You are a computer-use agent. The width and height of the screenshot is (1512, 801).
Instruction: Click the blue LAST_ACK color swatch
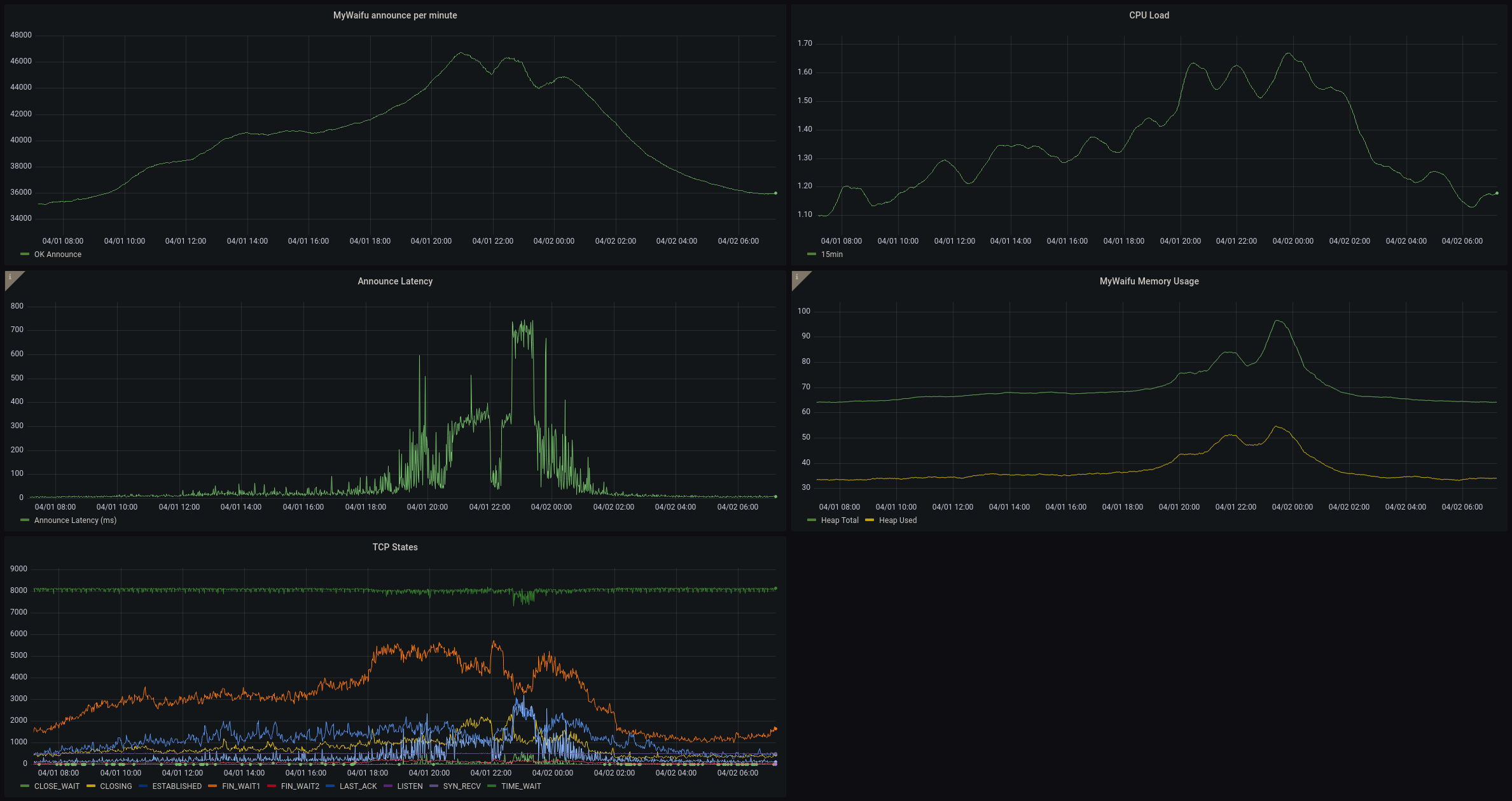[329, 786]
